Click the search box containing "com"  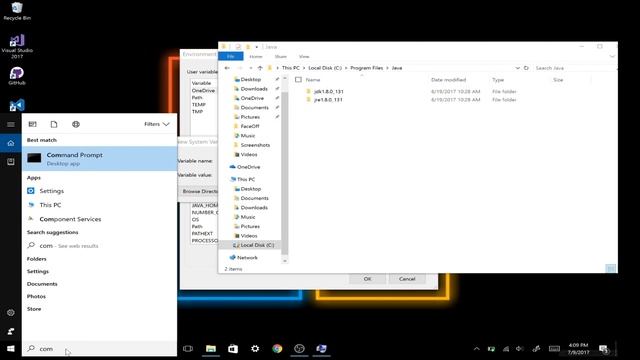(99, 349)
